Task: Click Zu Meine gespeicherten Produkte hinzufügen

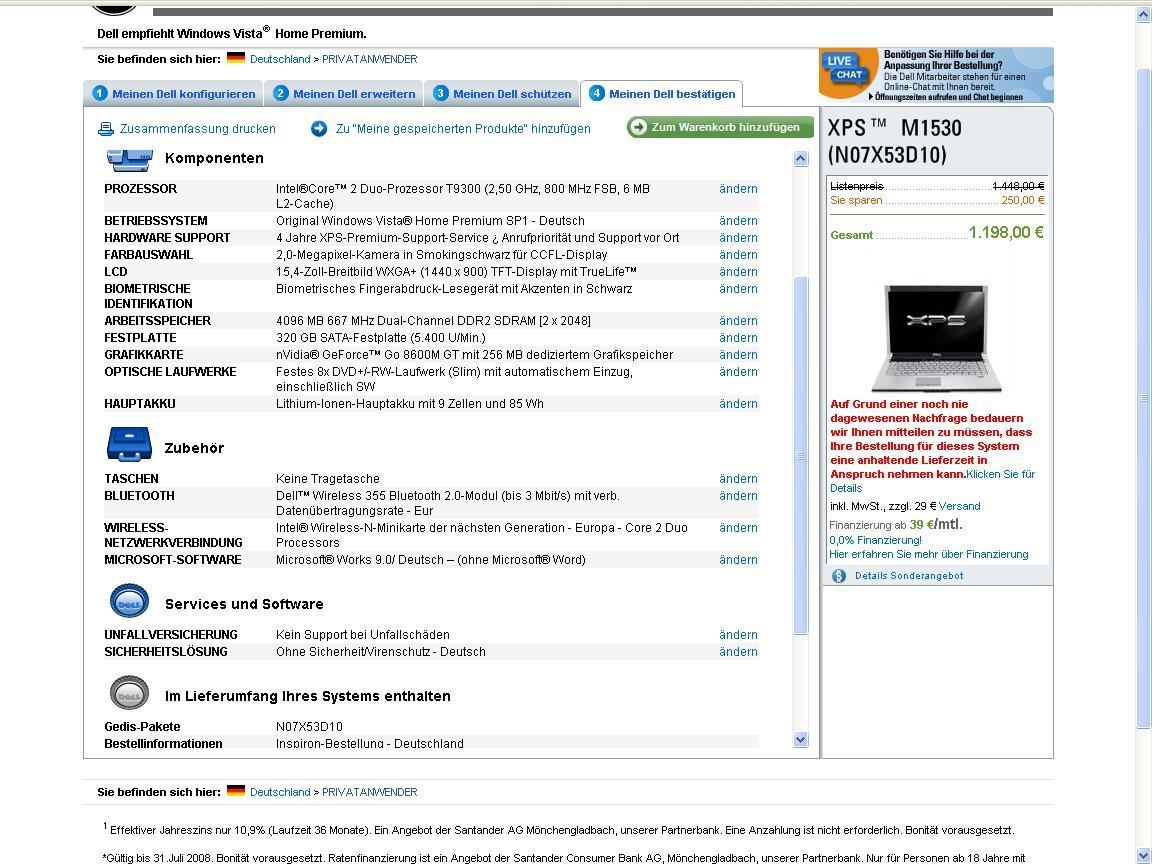Action: coord(463,129)
